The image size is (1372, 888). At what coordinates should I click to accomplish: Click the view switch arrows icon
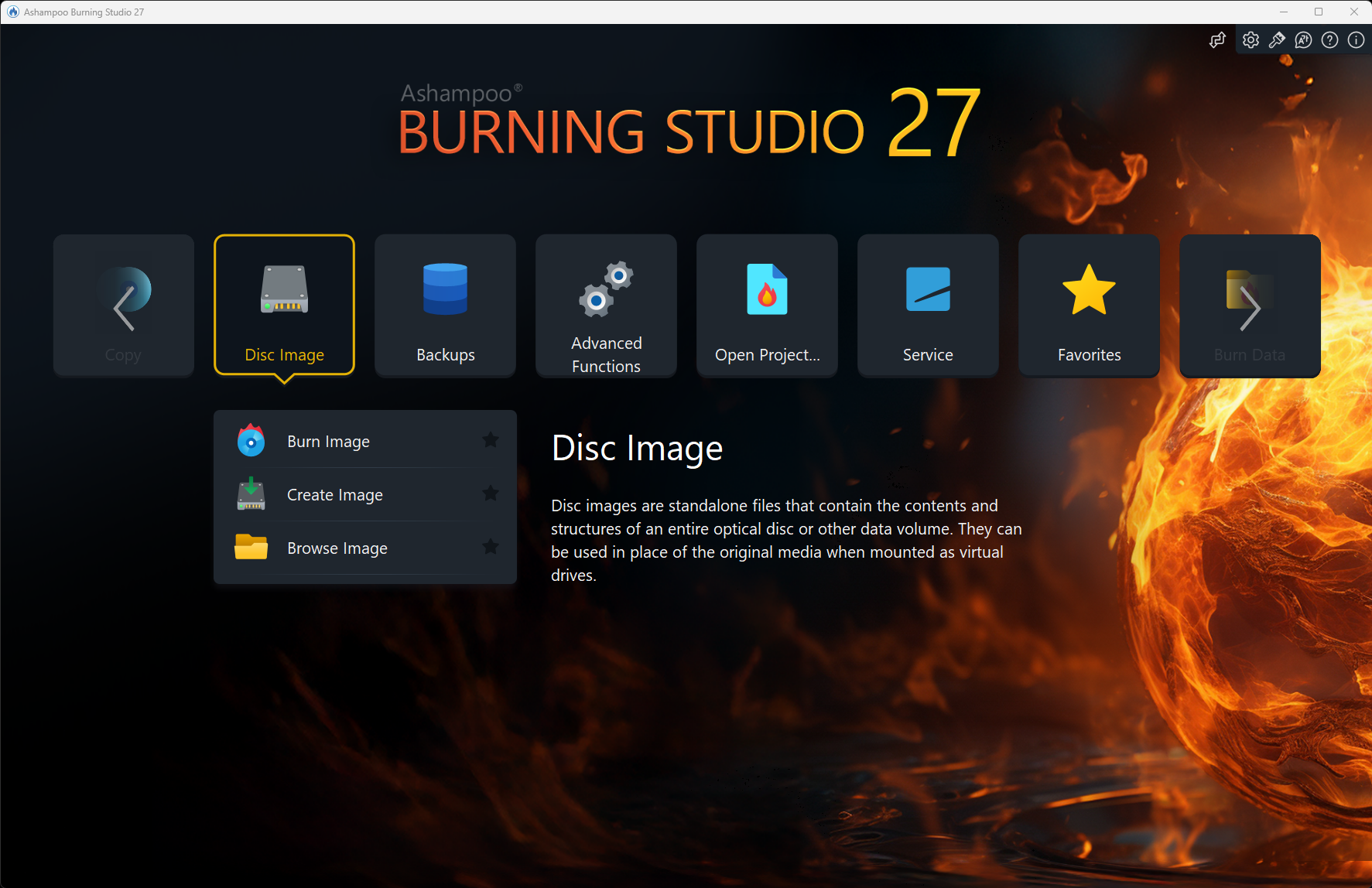1217,39
